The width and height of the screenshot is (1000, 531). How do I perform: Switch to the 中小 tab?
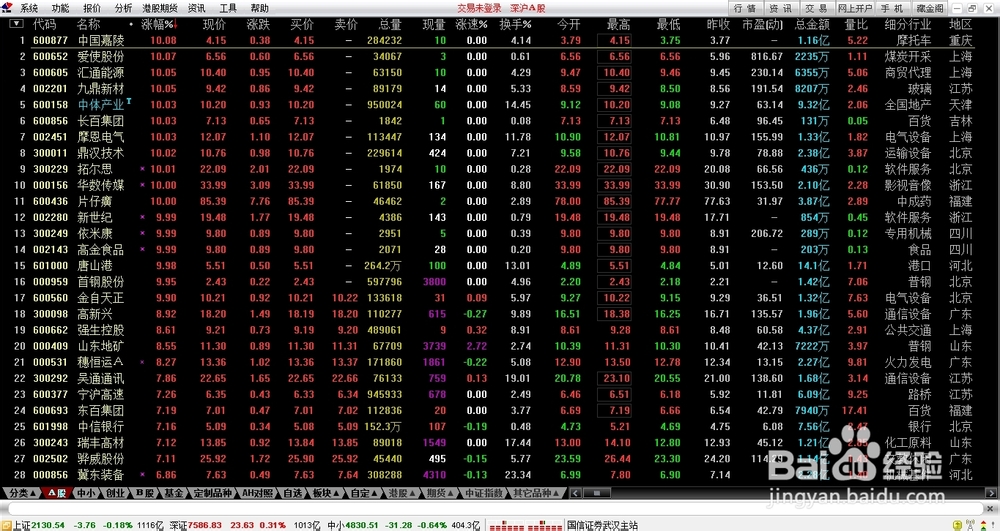coord(86,493)
